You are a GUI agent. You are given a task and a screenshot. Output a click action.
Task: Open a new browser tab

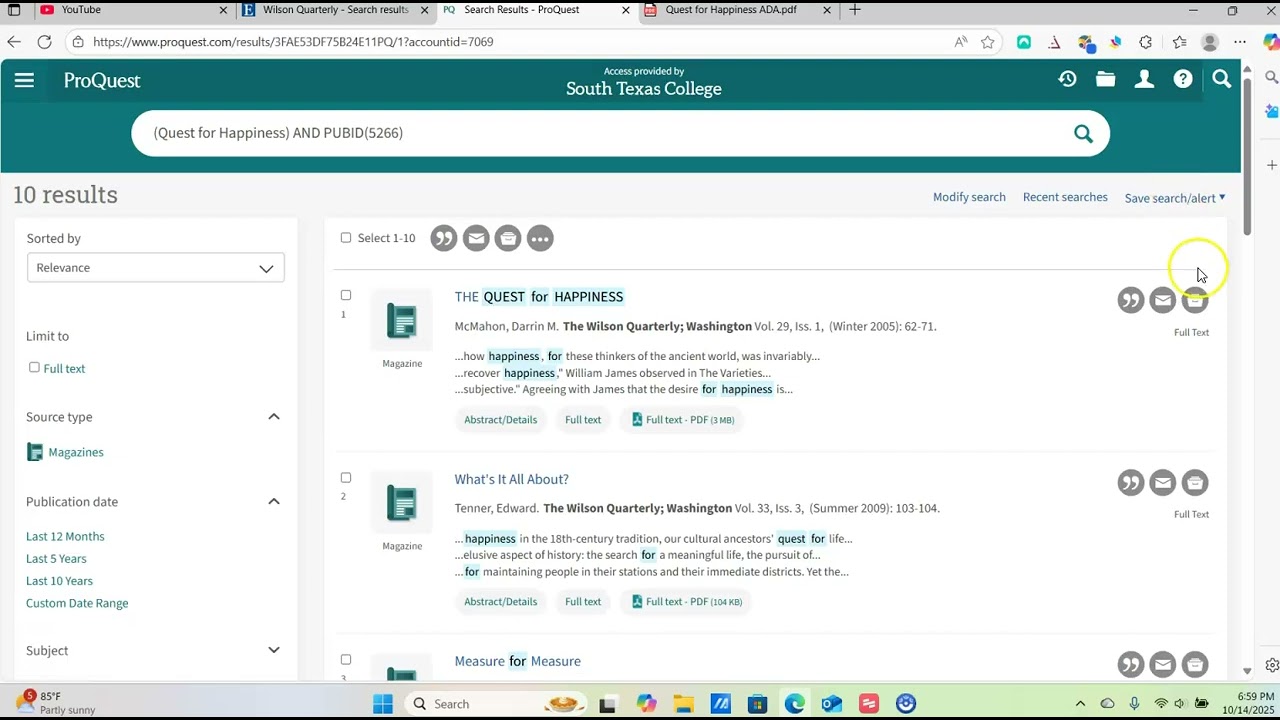pos(854,10)
